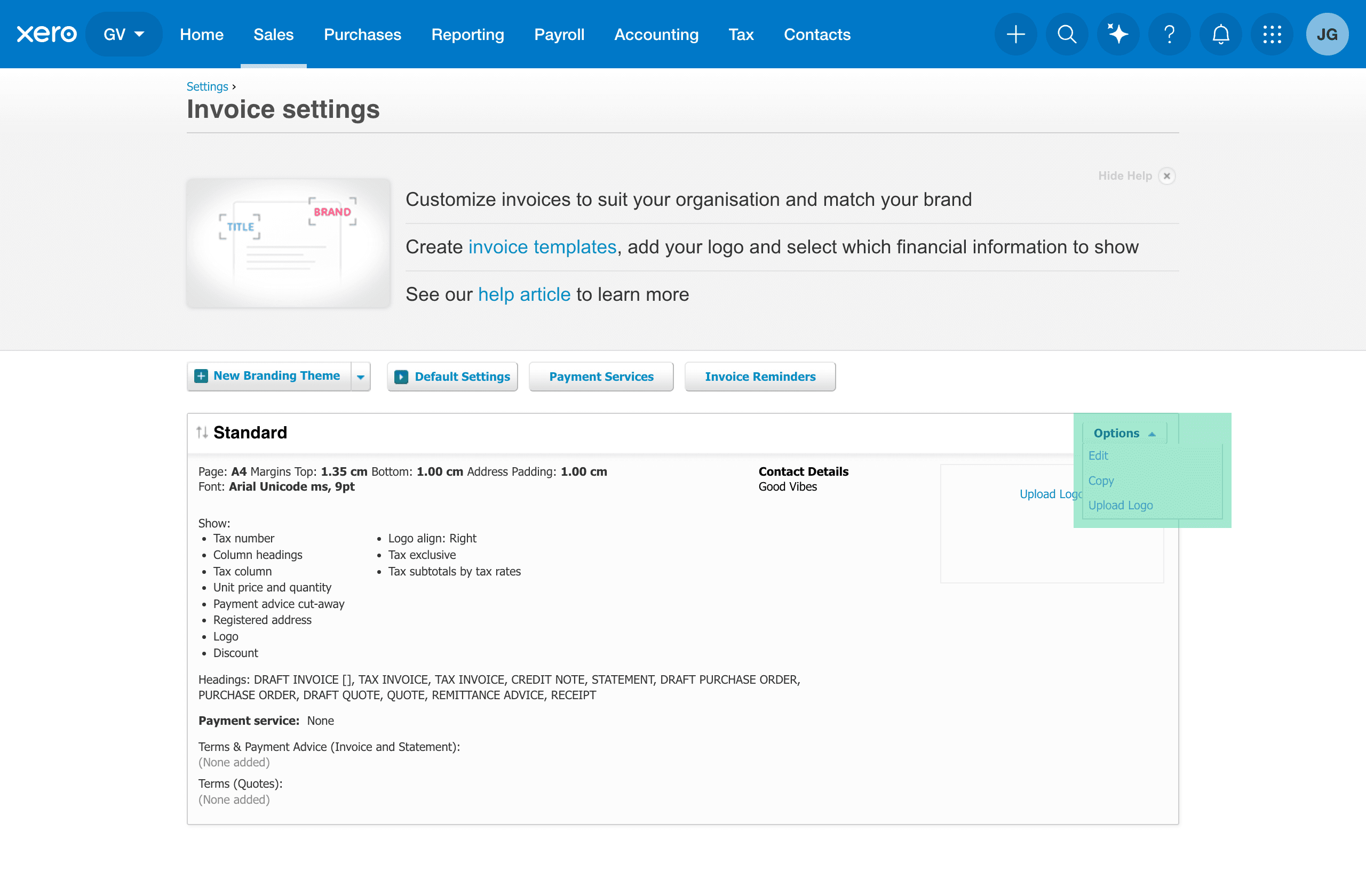Choose Copy in Options menu
The height and width of the screenshot is (896, 1366).
(x=1100, y=481)
